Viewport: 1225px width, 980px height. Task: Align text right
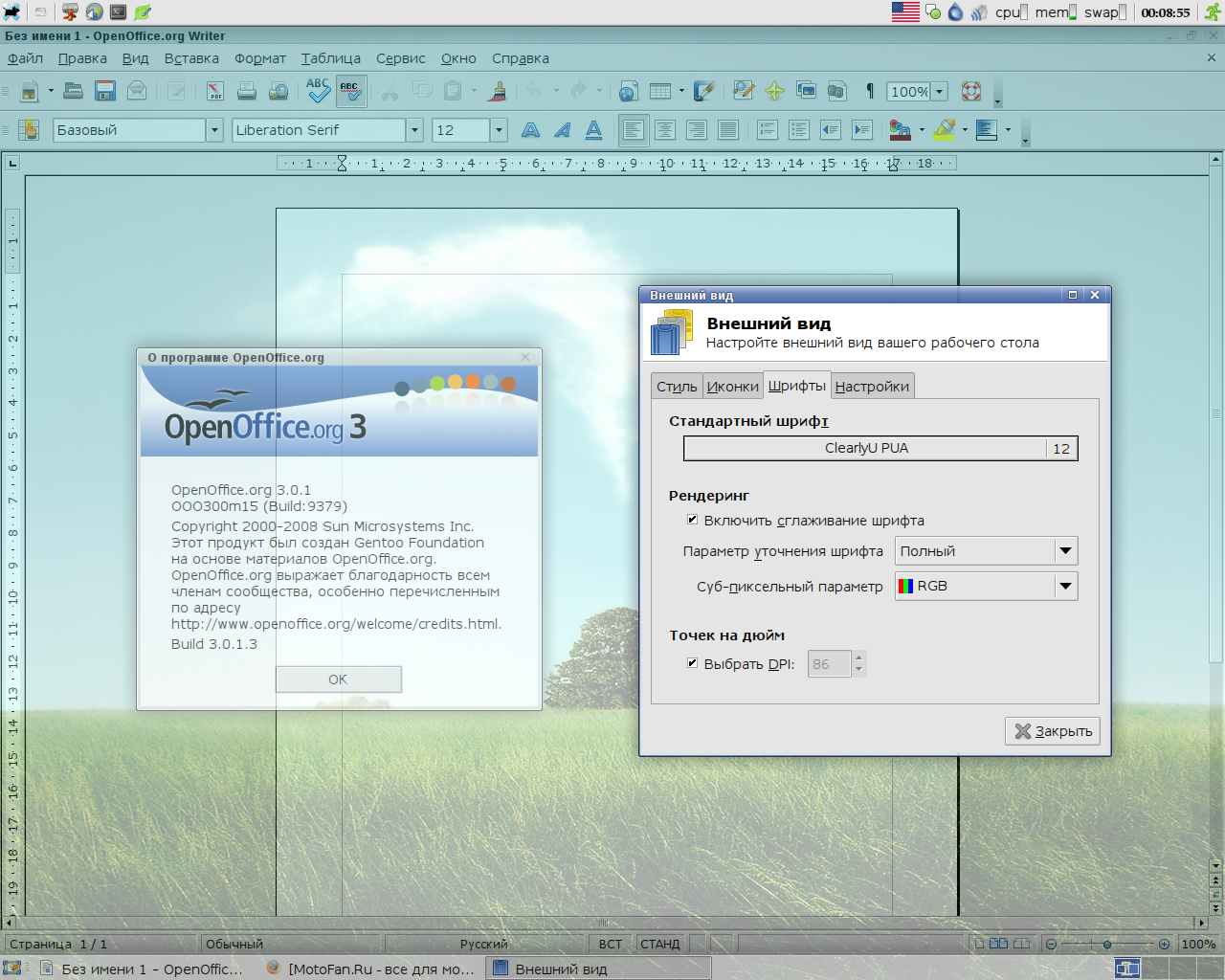[x=697, y=130]
